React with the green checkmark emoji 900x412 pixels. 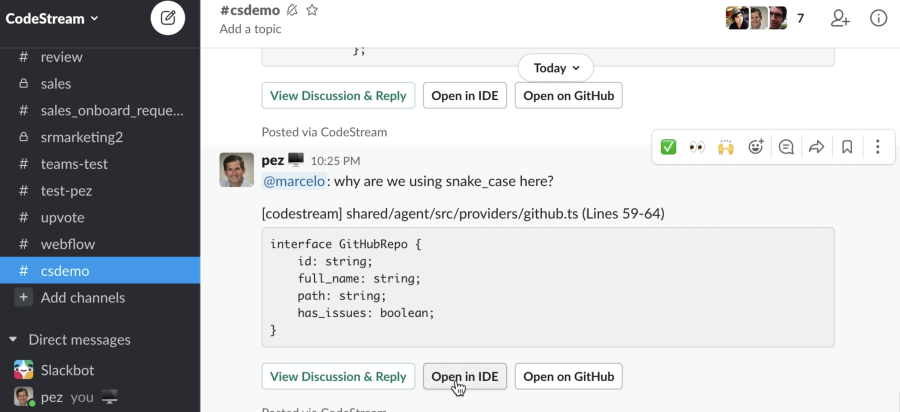pyautogui.click(x=668, y=147)
